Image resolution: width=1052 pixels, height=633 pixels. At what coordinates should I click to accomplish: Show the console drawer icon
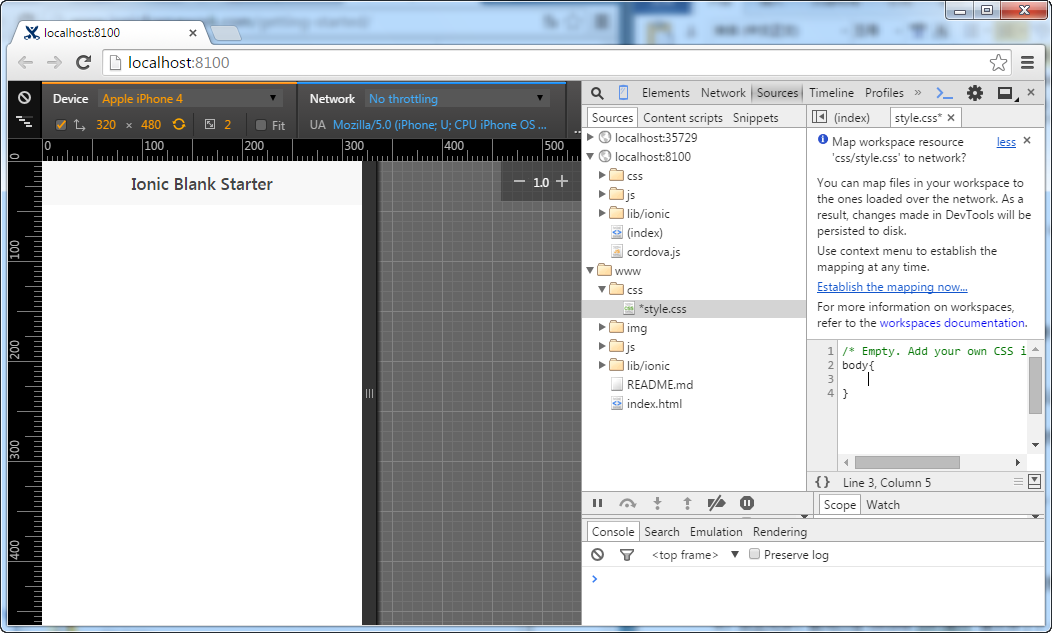pos(944,93)
